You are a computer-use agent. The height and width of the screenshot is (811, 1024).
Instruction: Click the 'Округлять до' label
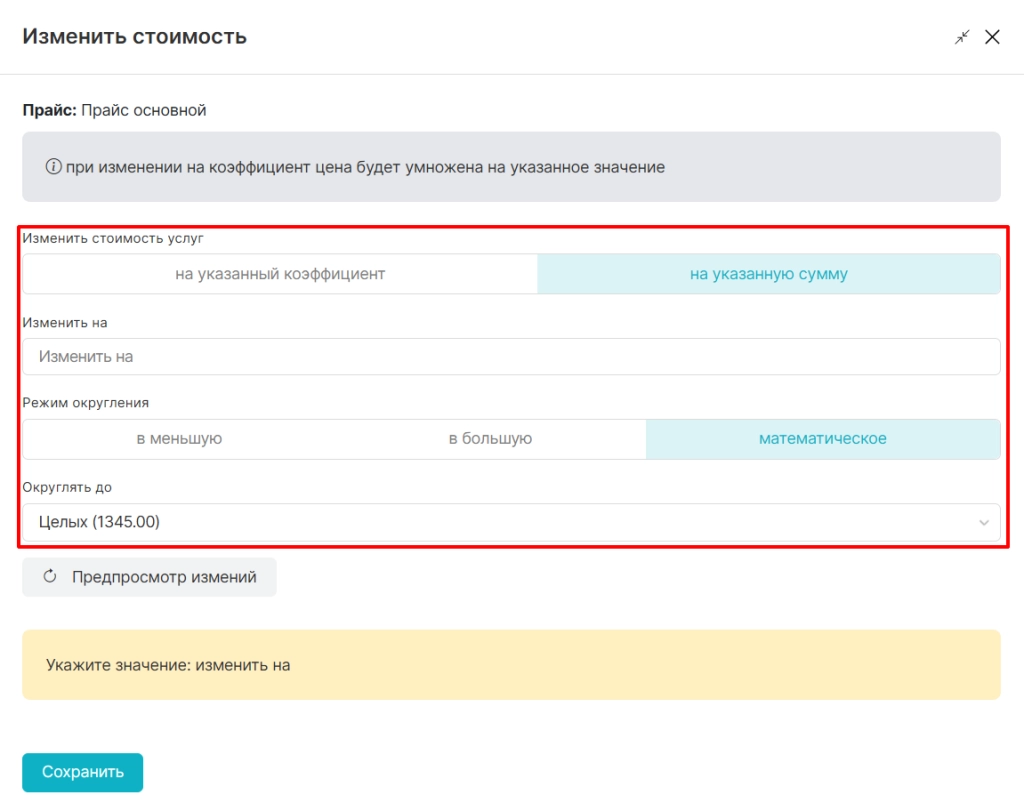click(x=67, y=488)
